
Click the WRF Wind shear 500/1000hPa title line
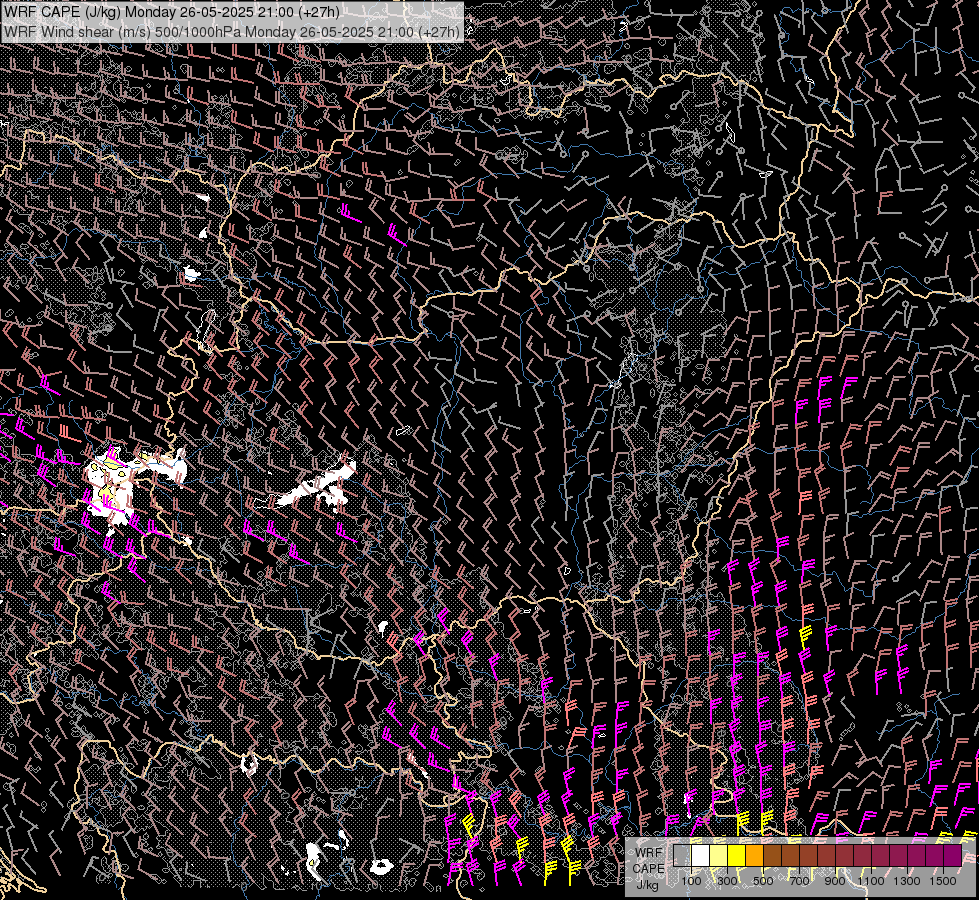click(x=232, y=31)
